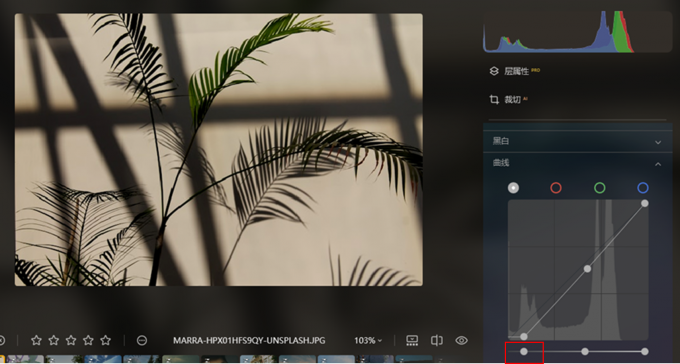Image resolution: width=680 pixels, height=364 pixels.
Task: Click the eye preview icon in bottom toolbar
Action: [x=461, y=341]
